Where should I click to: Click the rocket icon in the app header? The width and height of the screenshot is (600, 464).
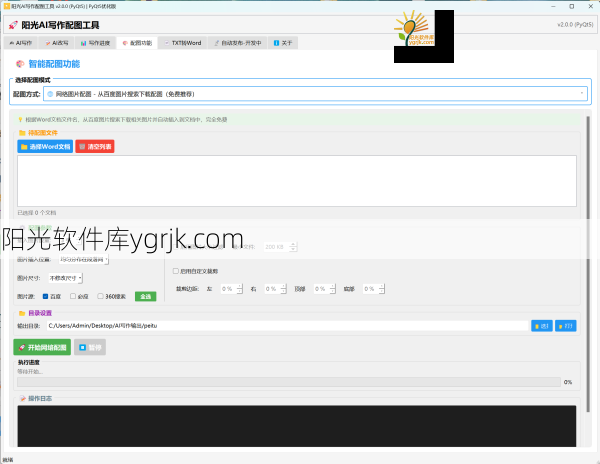[x=13, y=25]
